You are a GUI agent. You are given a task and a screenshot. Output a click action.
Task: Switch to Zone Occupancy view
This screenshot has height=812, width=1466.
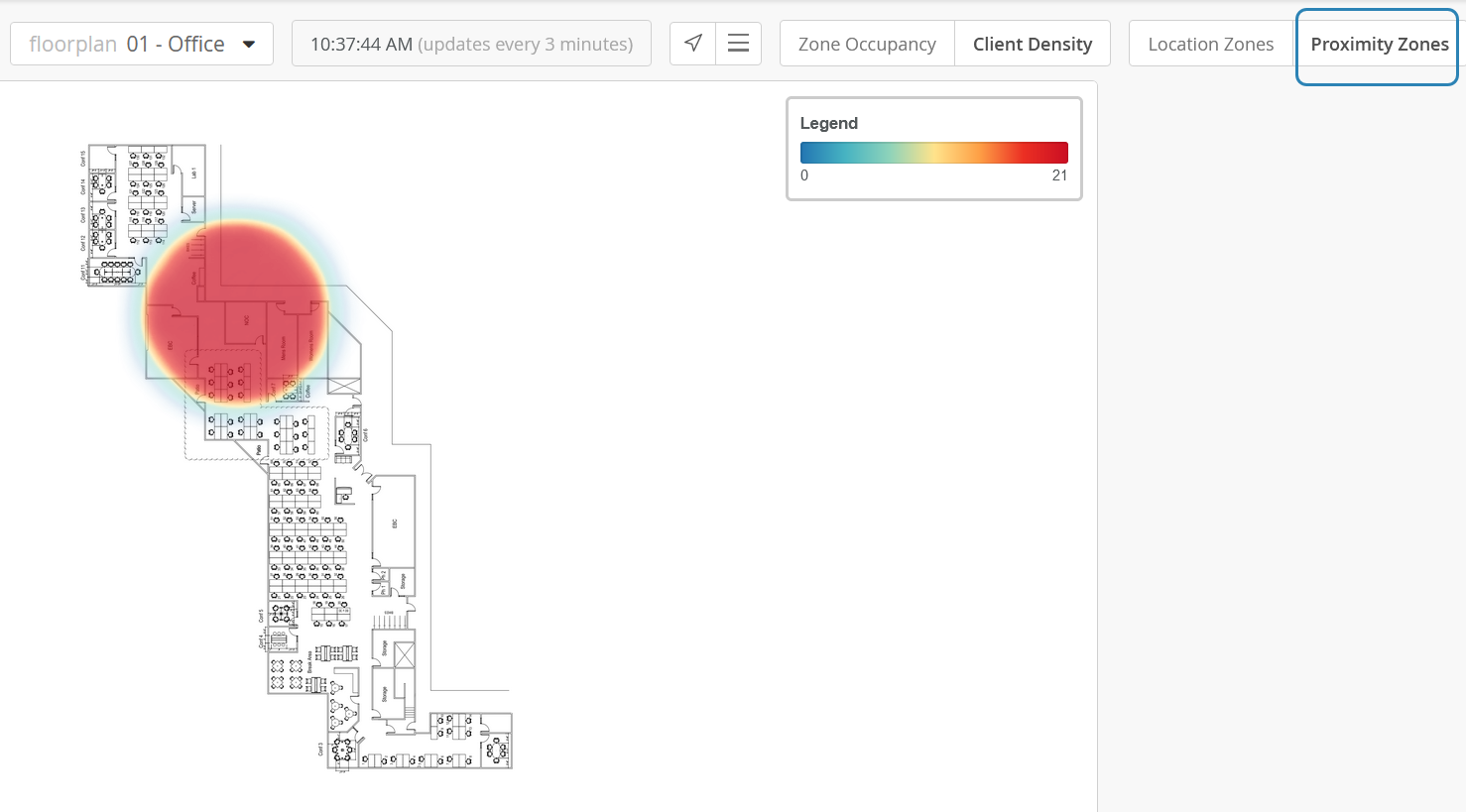tap(867, 45)
